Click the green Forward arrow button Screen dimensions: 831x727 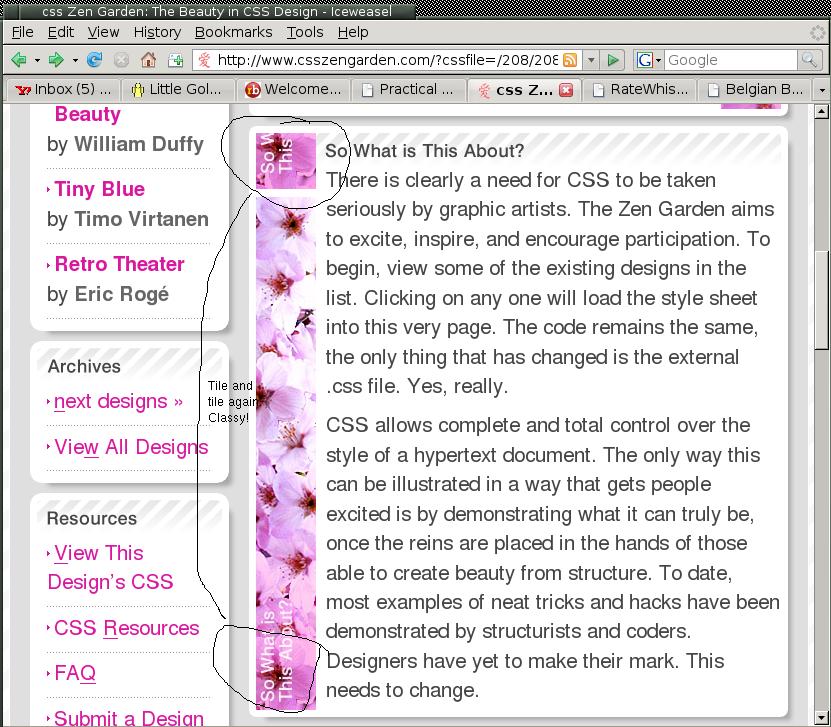(56, 60)
